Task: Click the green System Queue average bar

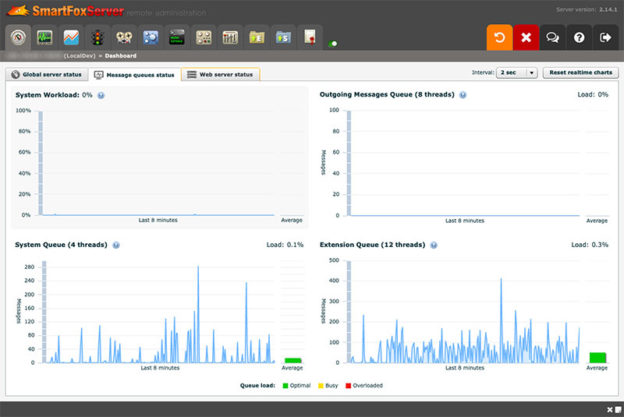Action: click(293, 360)
